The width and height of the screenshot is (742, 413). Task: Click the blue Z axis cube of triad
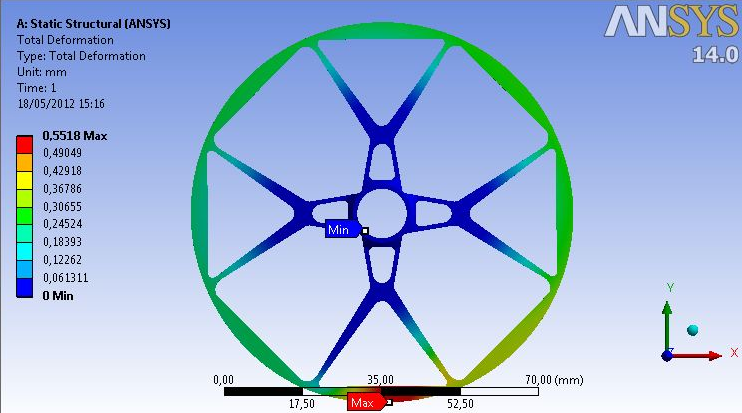coord(669,354)
